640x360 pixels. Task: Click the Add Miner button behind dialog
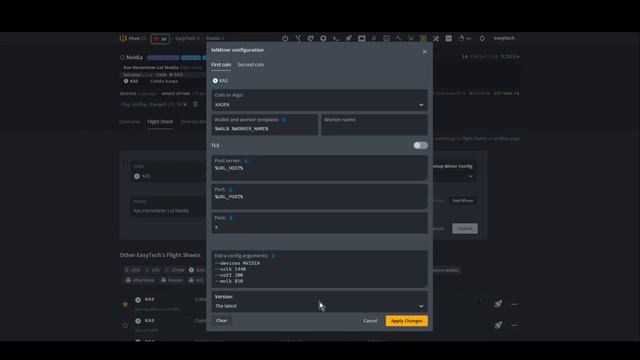463,201
